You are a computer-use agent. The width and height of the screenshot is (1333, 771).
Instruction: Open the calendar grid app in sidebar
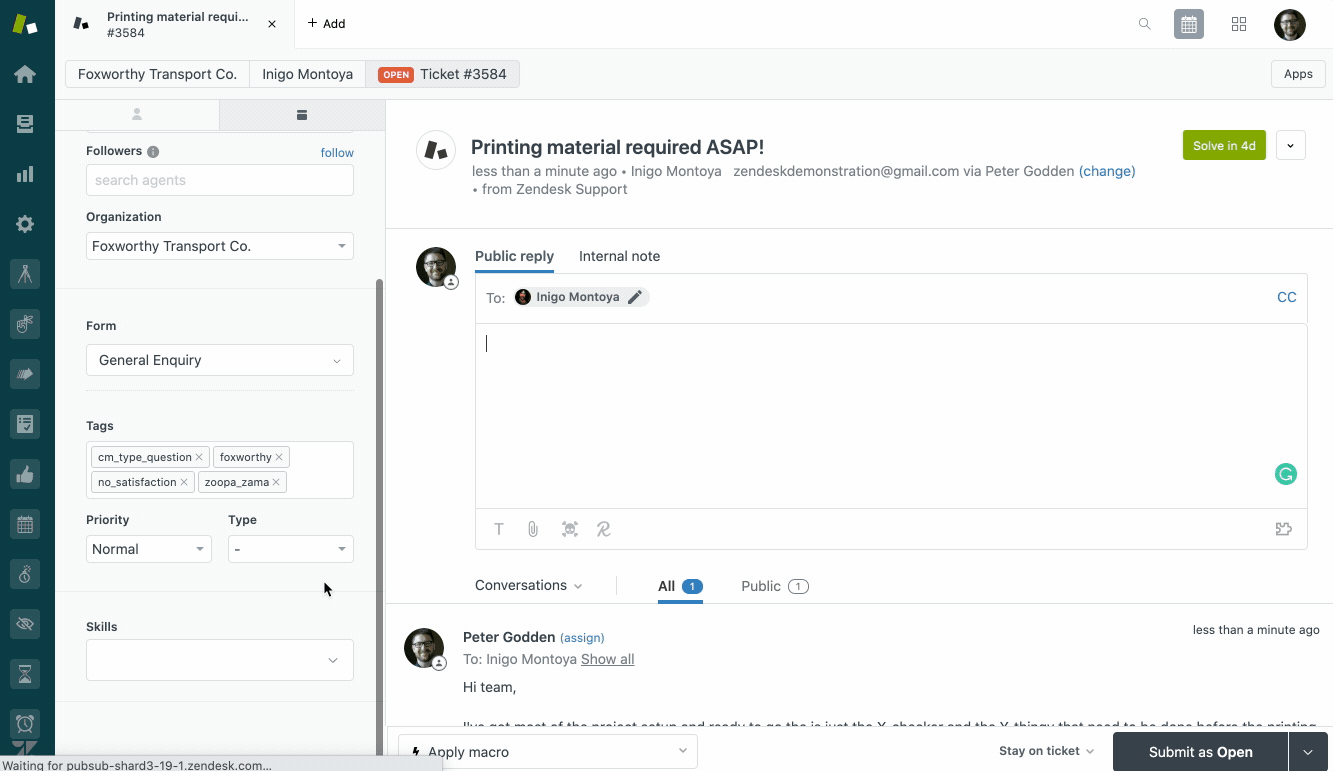(x=25, y=524)
